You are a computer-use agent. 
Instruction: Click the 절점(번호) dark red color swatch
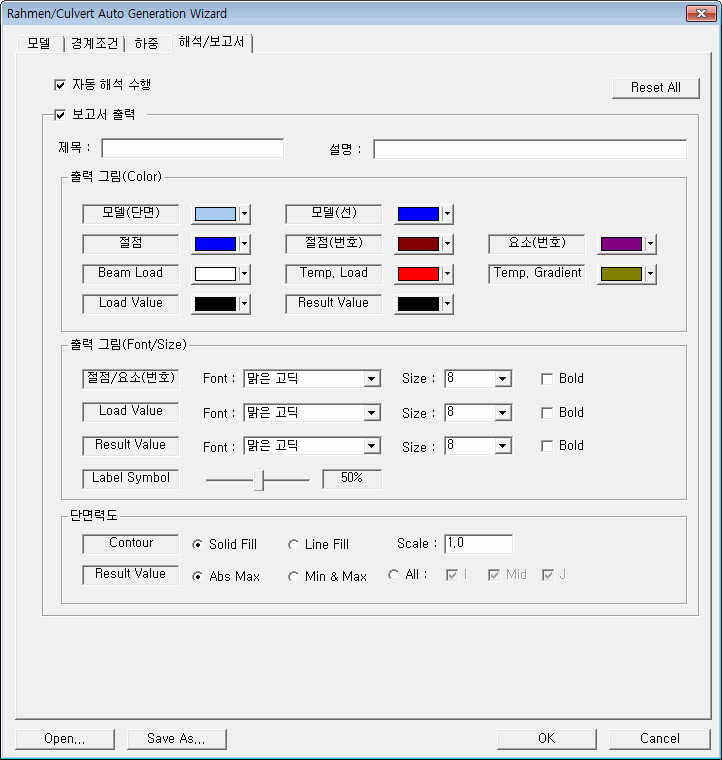417,244
